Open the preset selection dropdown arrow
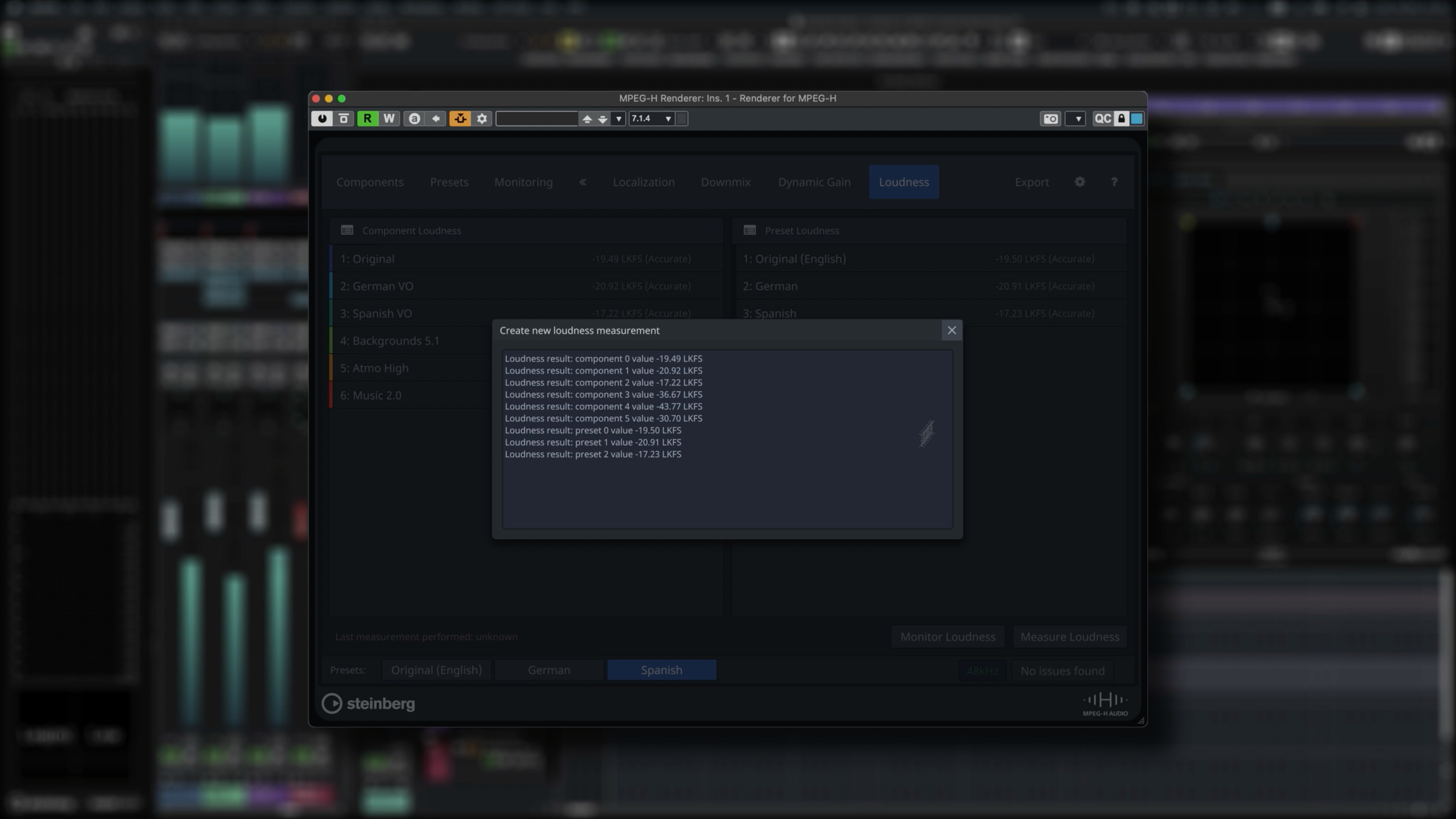The width and height of the screenshot is (1456, 819). [618, 119]
